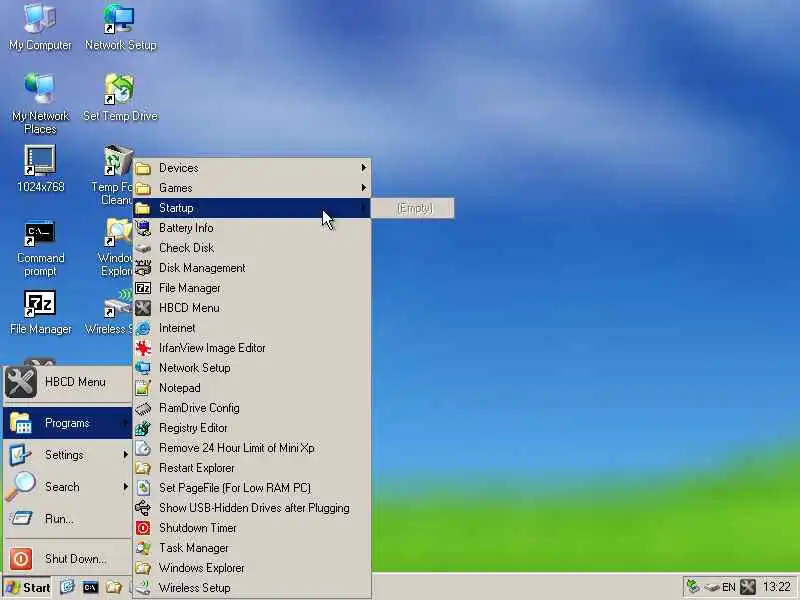The width and height of the screenshot is (800, 600).
Task: Expand the Games submenu
Action: pos(252,188)
